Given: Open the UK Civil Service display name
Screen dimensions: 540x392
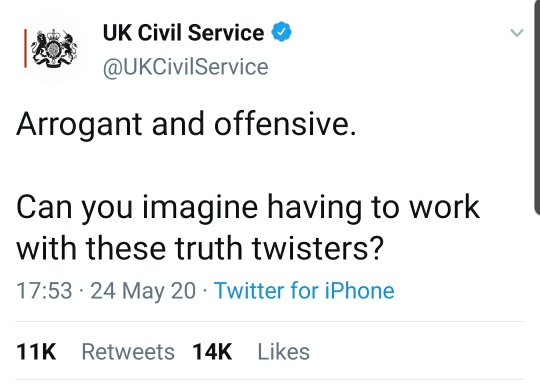Looking at the screenshot, I should pyautogui.click(x=183, y=32).
